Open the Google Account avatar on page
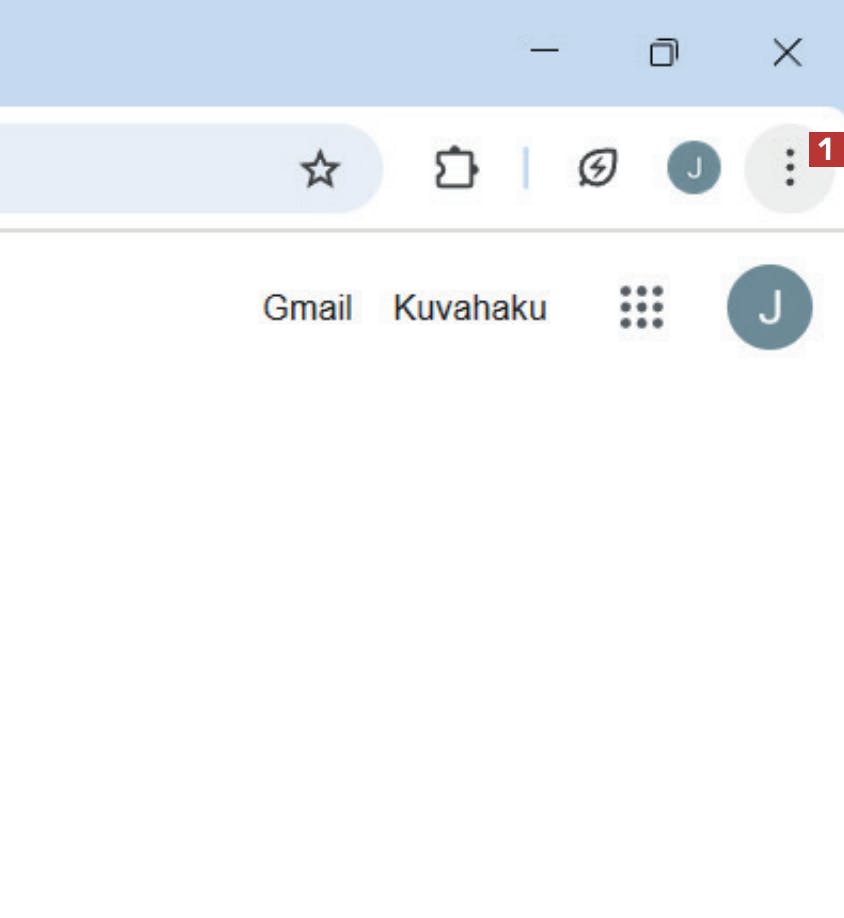The width and height of the screenshot is (844, 918). pyautogui.click(x=769, y=307)
